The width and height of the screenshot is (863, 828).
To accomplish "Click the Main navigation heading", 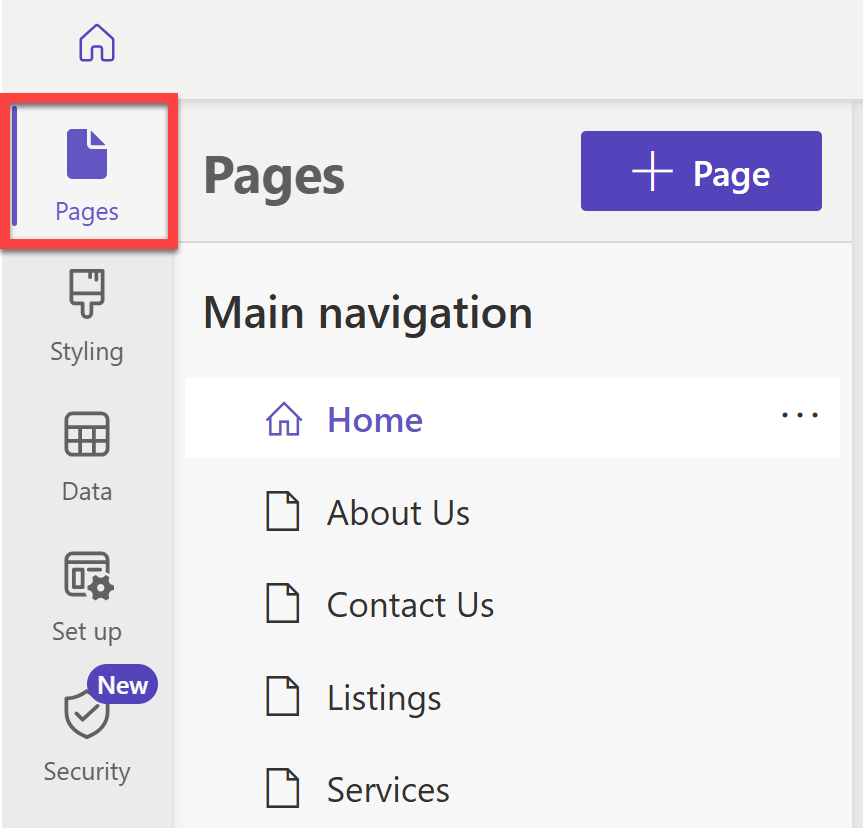I will point(367,312).
